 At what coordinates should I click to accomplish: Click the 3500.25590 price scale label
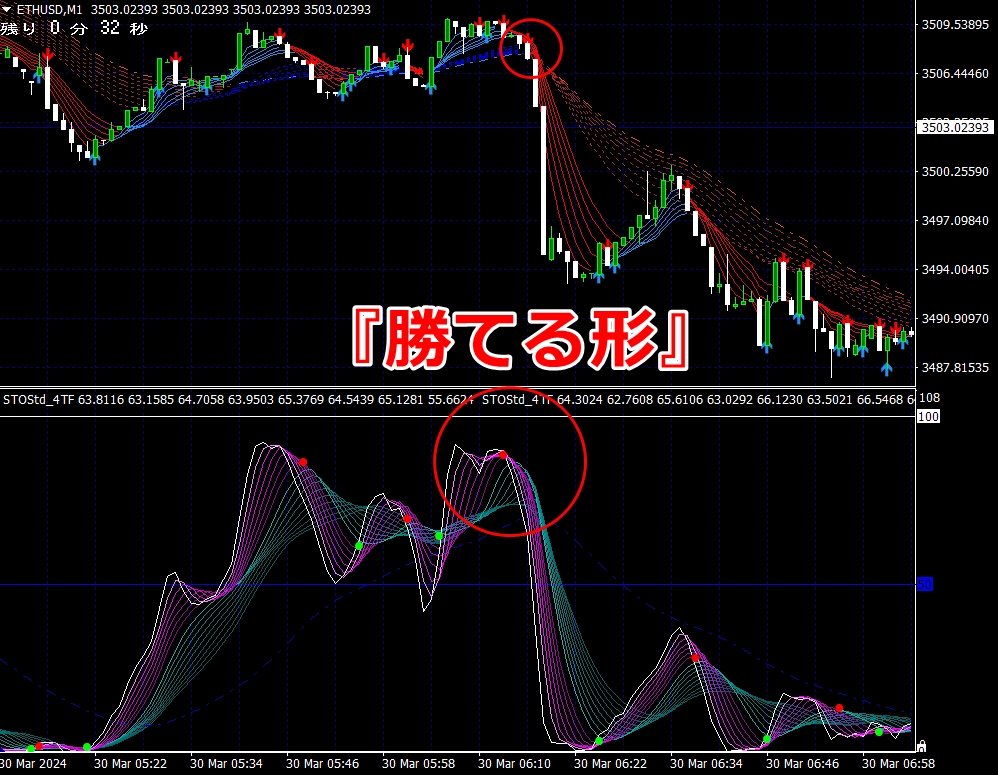[955, 172]
